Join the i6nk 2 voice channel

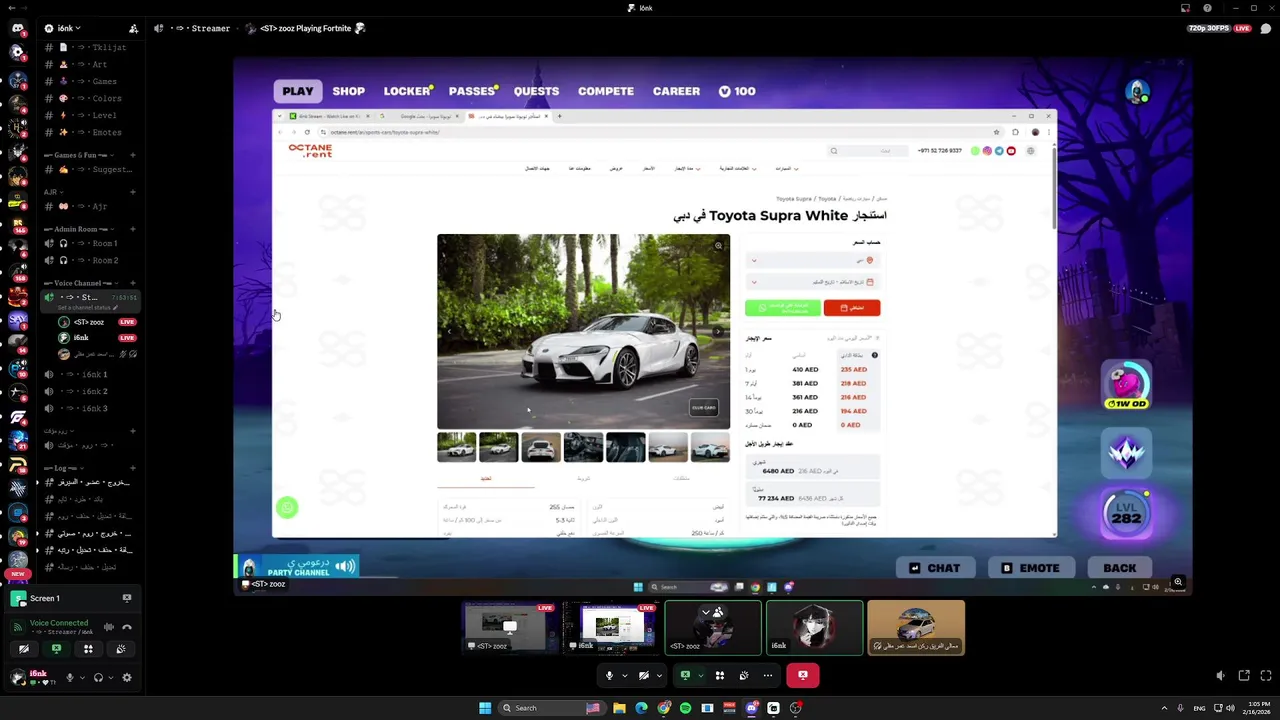pyautogui.click(x=92, y=392)
